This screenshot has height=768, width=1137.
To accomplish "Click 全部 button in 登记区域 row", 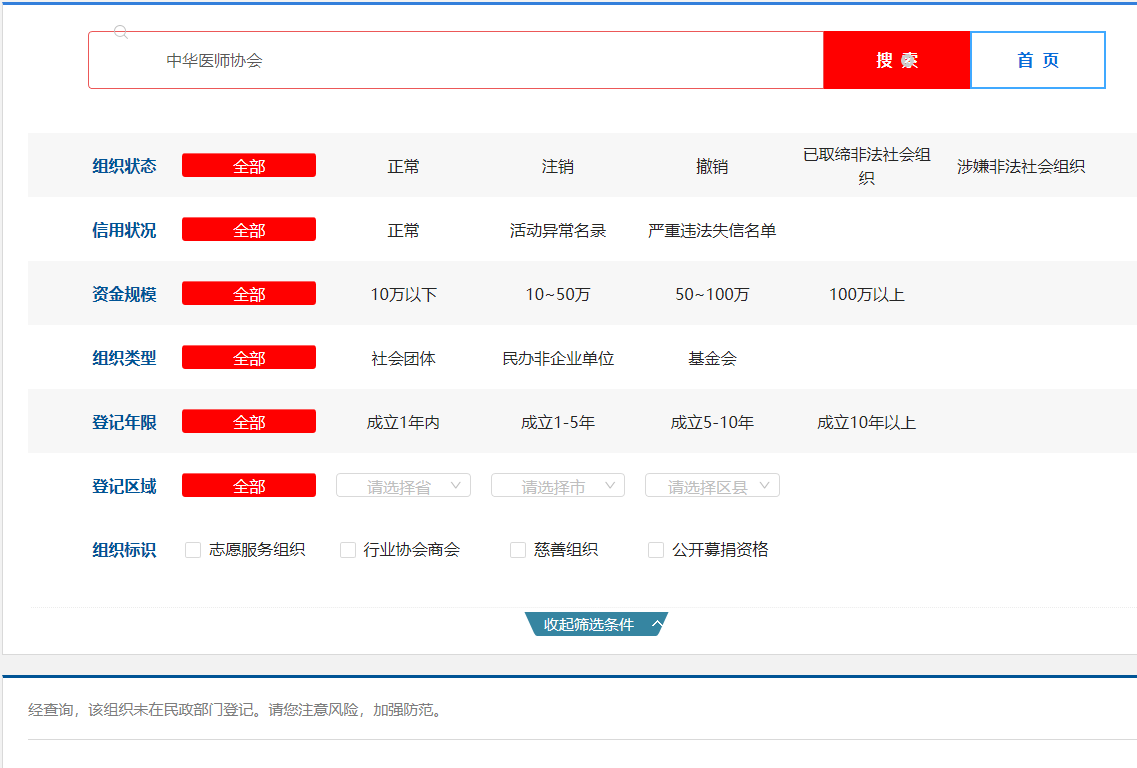I will coord(249,486).
